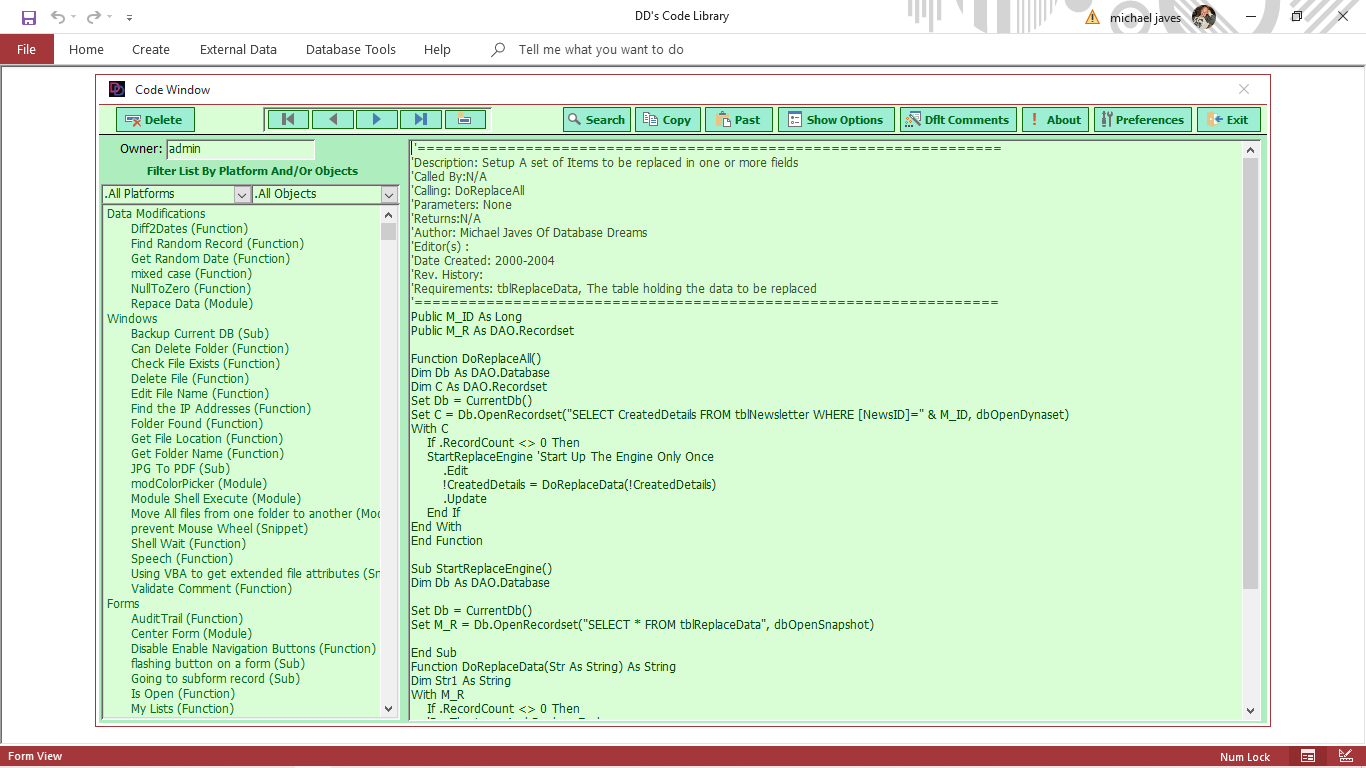
Task: Open the Home ribbon tab
Action: (86, 49)
